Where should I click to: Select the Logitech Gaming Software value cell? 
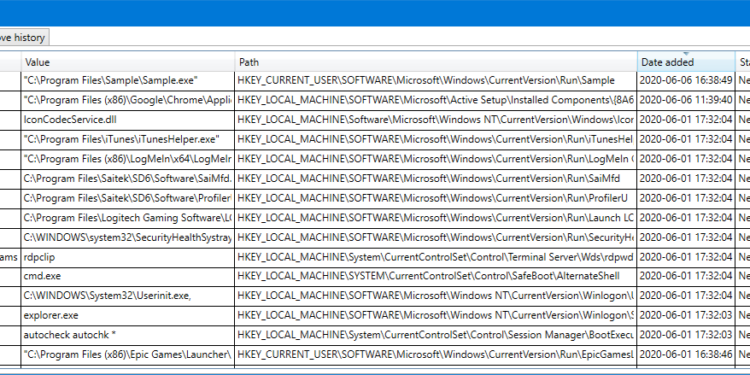pos(128,218)
